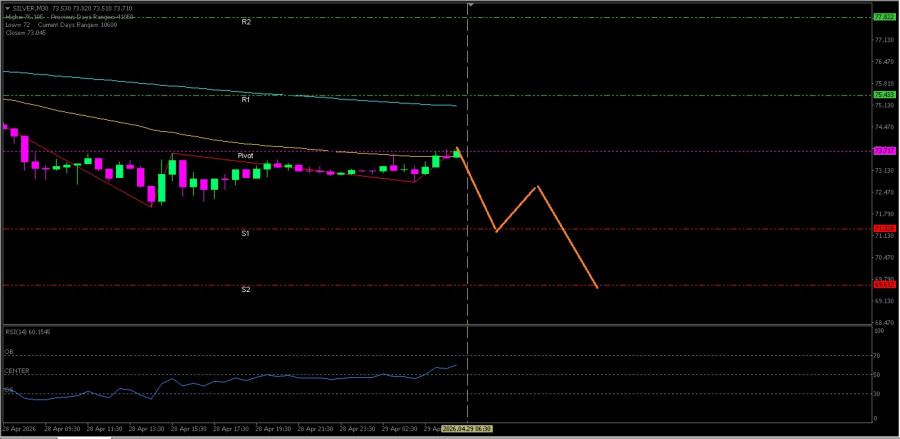Image resolution: width=900 pixels, height=439 pixels.
Task: Click the magenta 73.717 current price tag
Action: click(883, 151)
